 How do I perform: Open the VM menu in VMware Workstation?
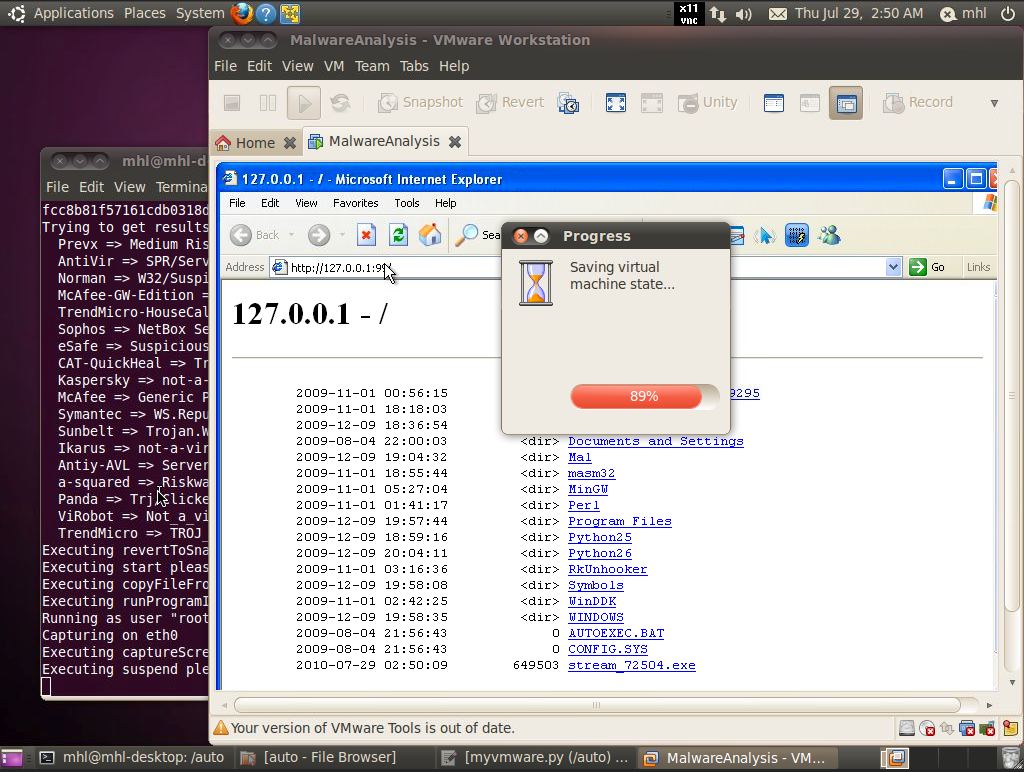(334, 66)
